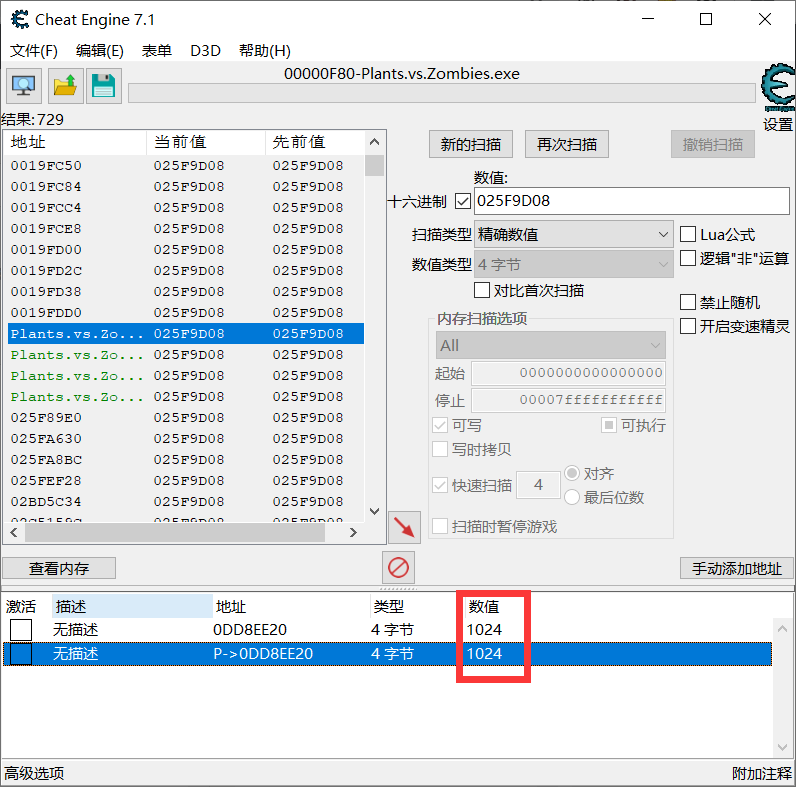The width and height of the screenshot is (796, 787).
Task: Select the 最后位数 radio button
Action: point(572,497)
